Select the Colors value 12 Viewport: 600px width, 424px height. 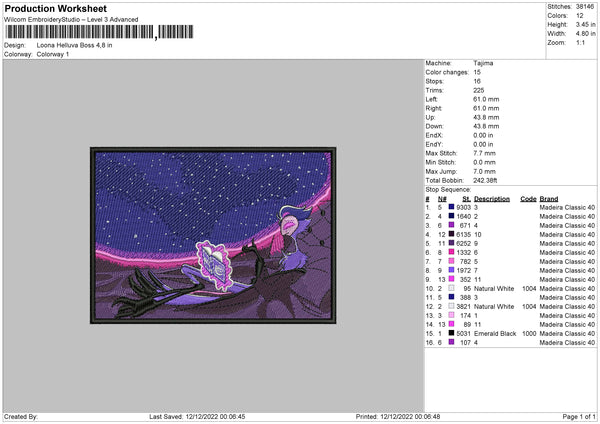pyautogui.click(x=579, y=16)
